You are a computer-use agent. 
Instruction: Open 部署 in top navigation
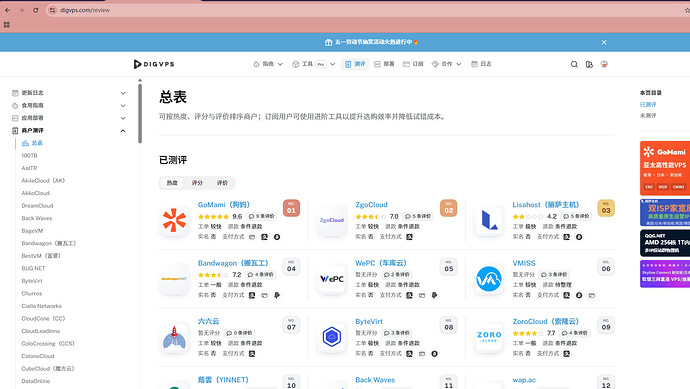click(x=384, y=64)
